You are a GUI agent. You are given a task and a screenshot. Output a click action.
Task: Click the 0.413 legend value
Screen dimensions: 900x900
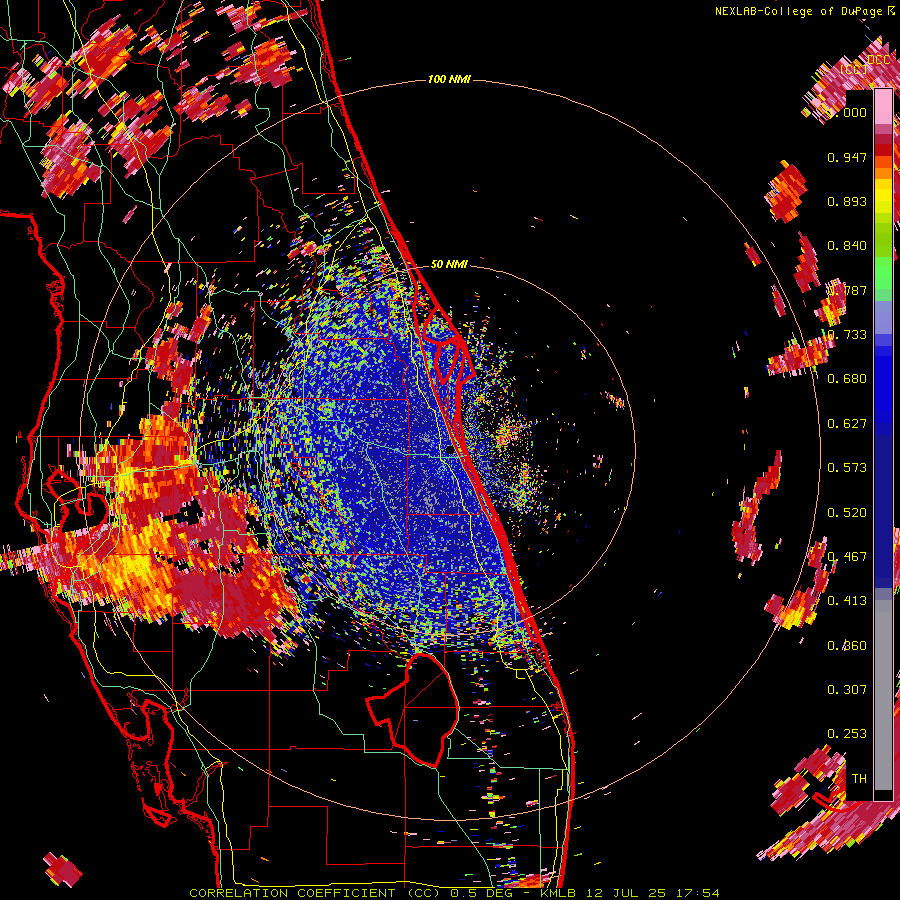pos(847,601)
